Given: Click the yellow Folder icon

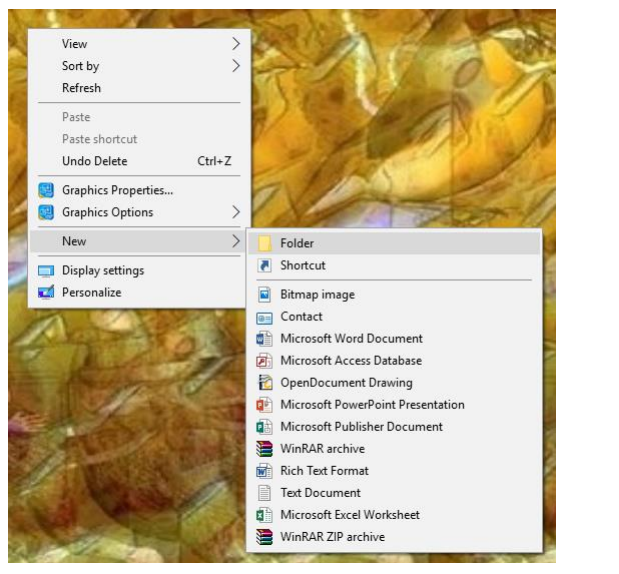Looking at the screenshot, I should (x=264, y=244).
